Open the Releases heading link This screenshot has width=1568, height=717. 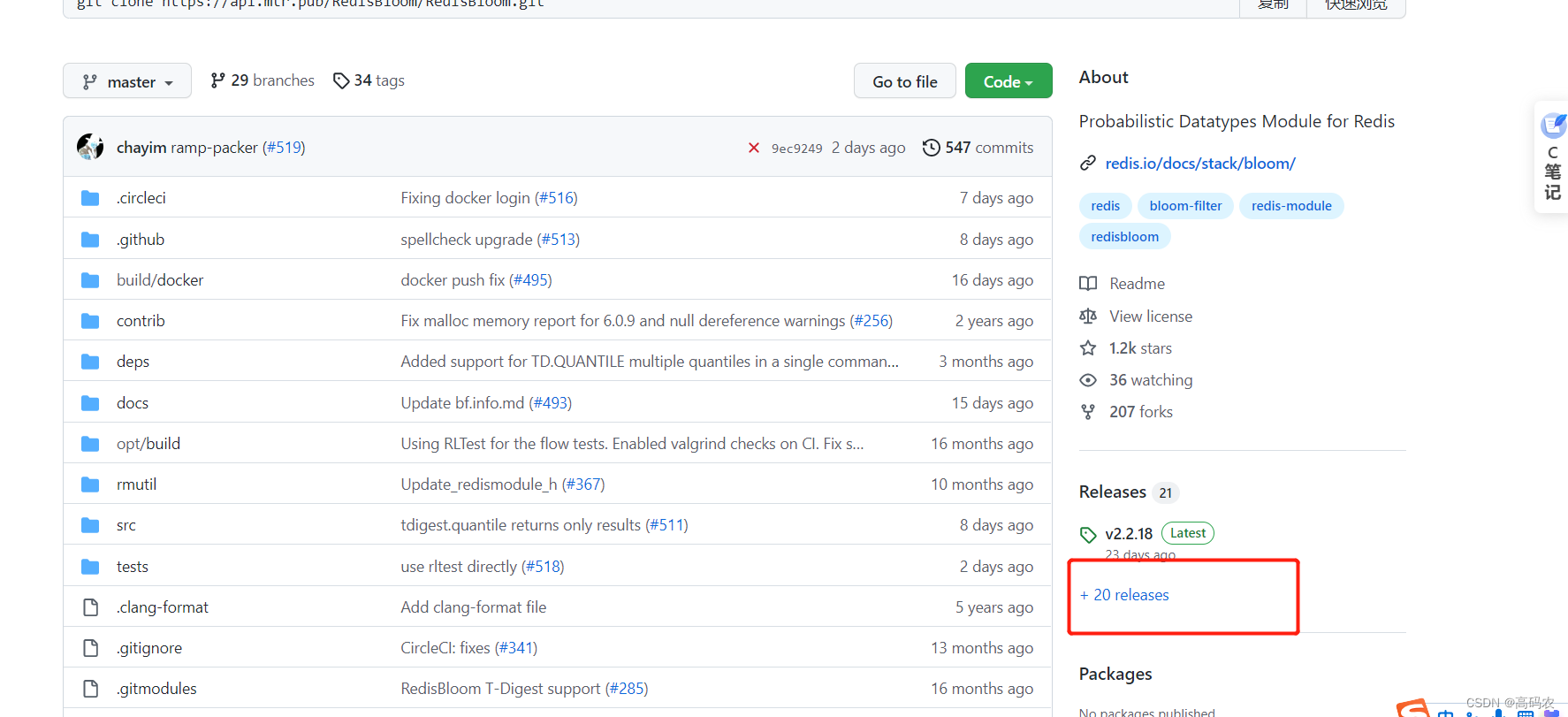click(x=1113, y=492)
